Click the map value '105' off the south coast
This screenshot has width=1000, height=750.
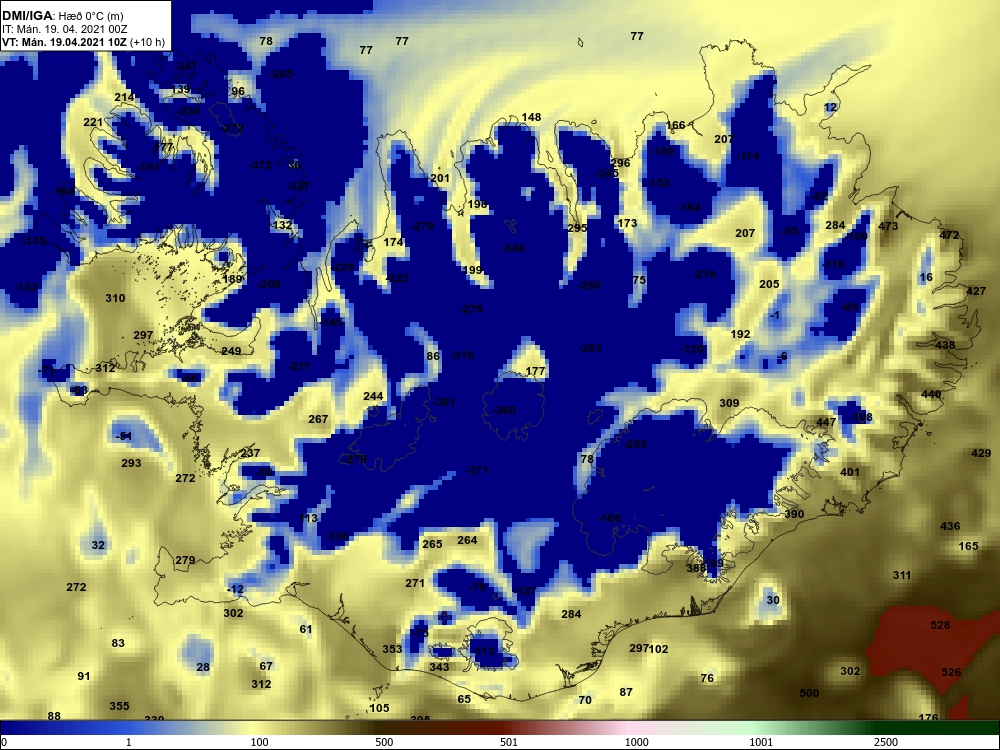[379, 708]
